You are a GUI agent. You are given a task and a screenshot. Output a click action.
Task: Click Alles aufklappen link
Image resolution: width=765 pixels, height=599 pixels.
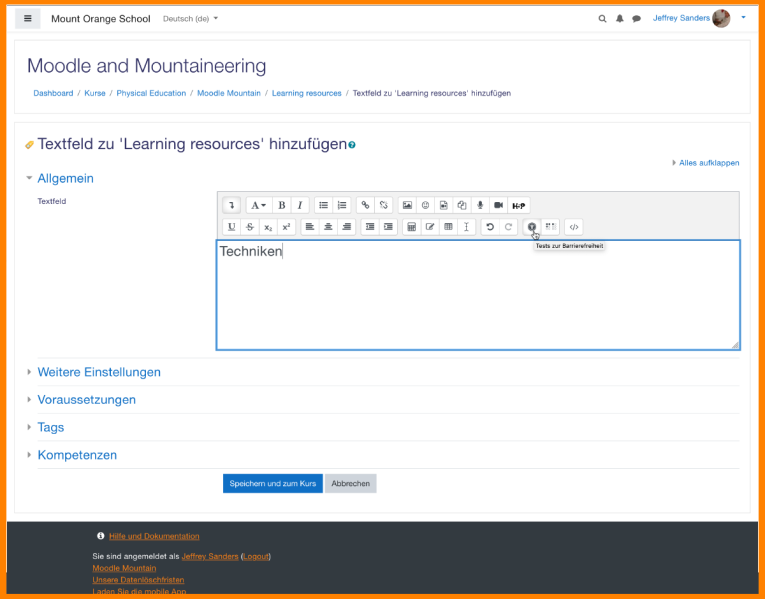tap(709, 163)
